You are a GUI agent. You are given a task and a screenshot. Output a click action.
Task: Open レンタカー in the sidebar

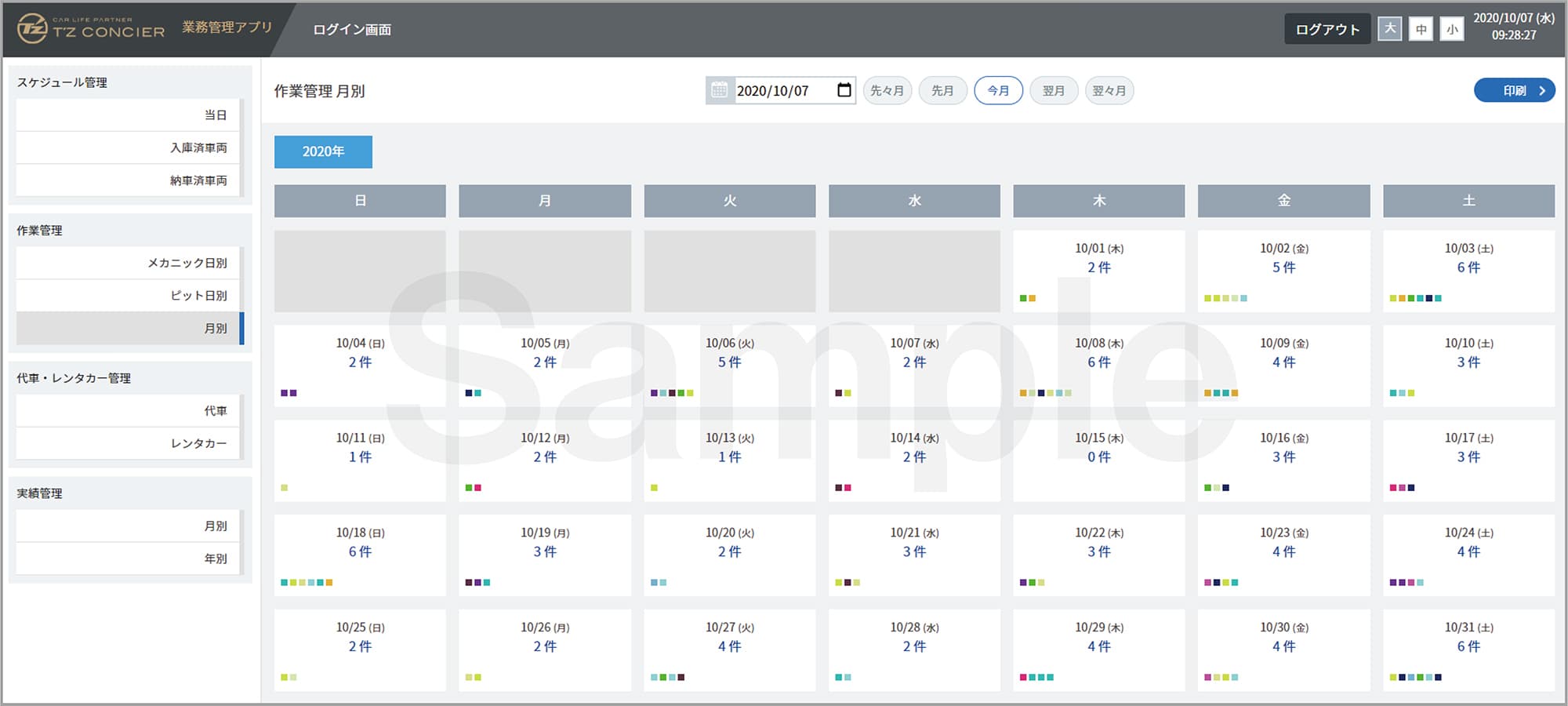coord(129,443)
